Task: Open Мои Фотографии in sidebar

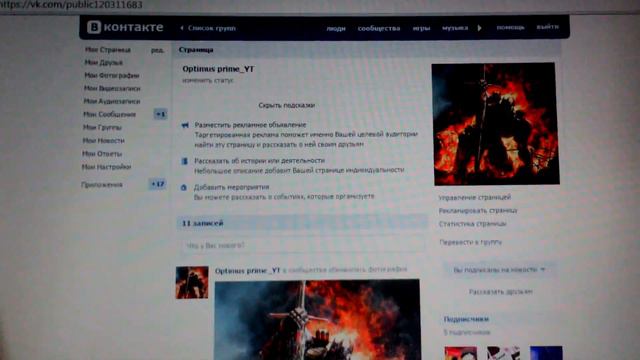Action: [x=112, y=76]
